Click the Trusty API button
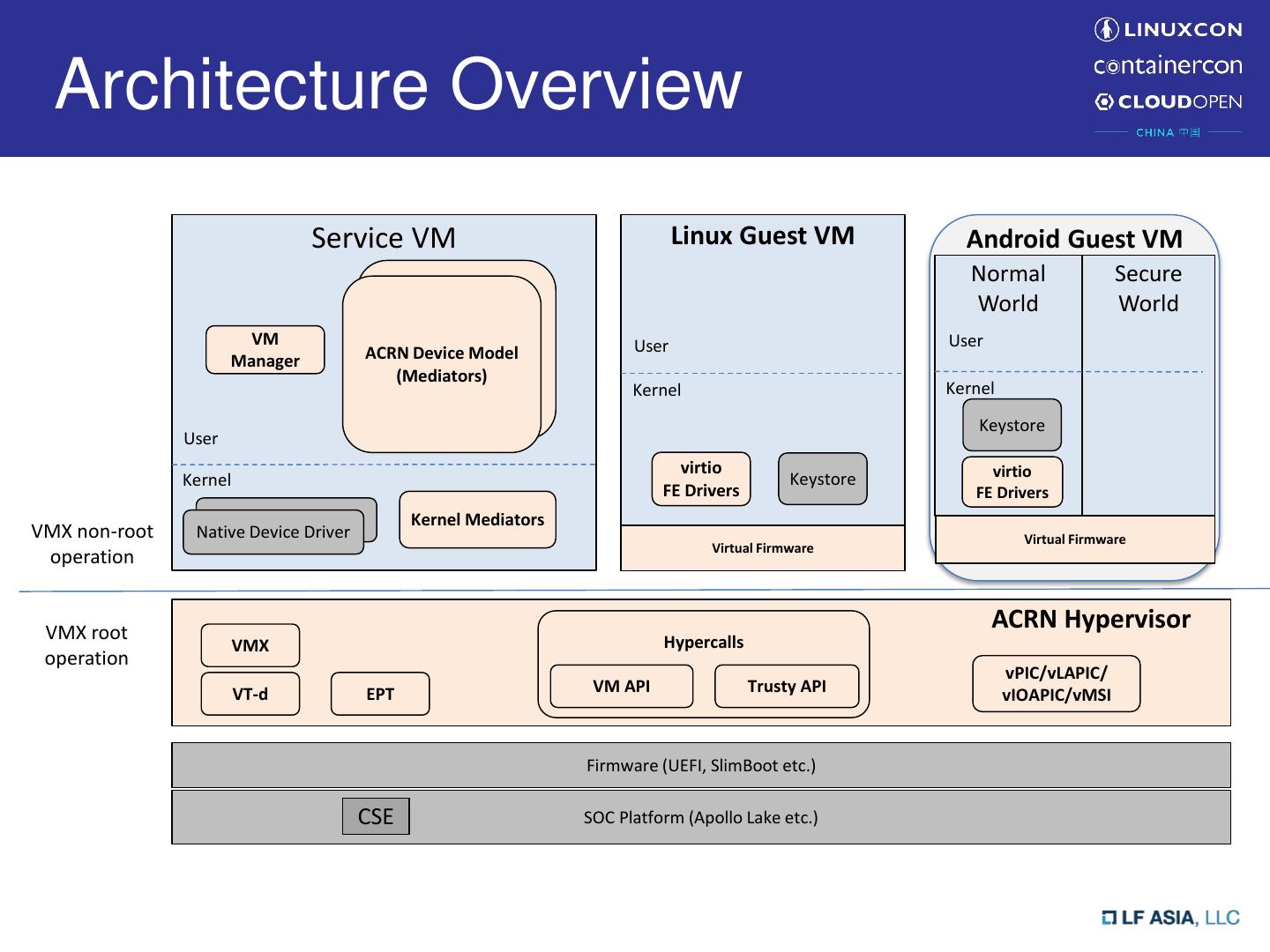 pyautogui.click(x=787, y=686)
